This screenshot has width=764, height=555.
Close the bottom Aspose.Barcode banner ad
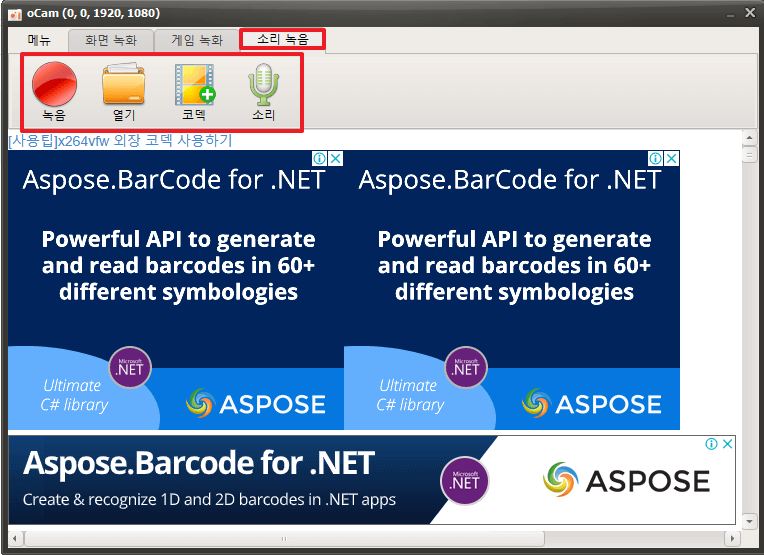click(x=727, y=443)
